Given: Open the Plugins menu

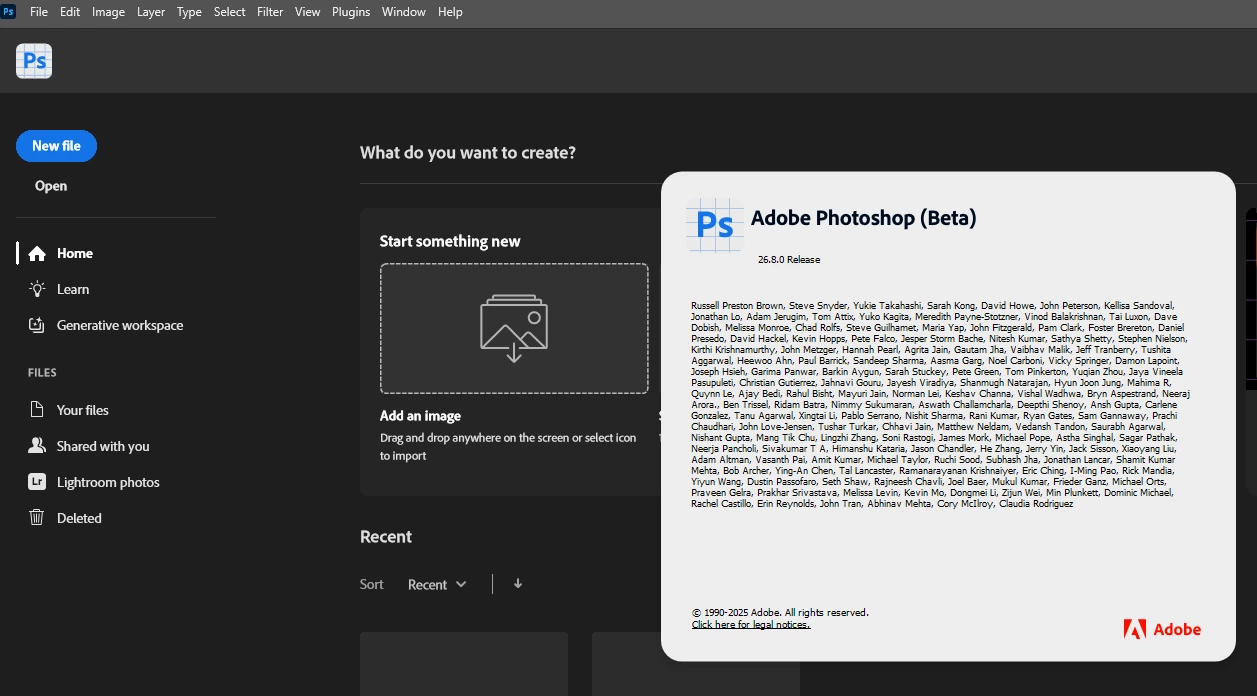Looking at the screenshot, I should point(350,12).
